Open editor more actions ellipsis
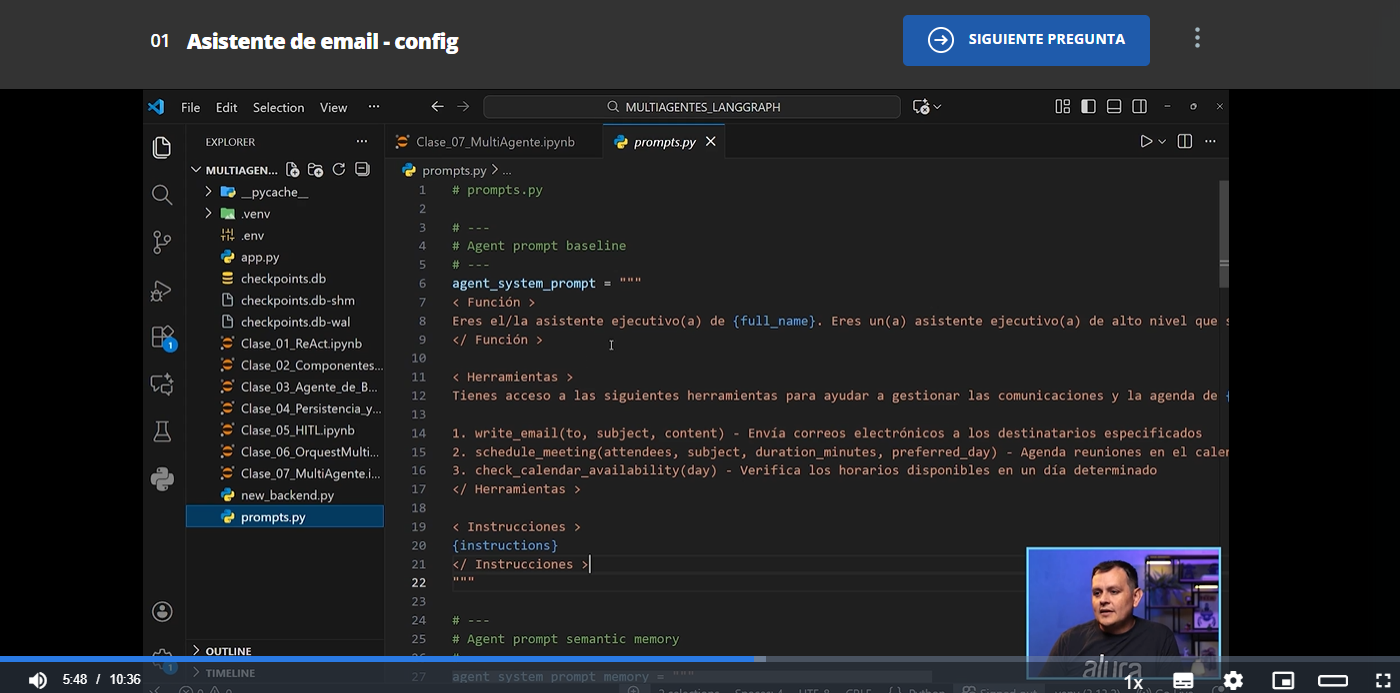 point(1211,142)
